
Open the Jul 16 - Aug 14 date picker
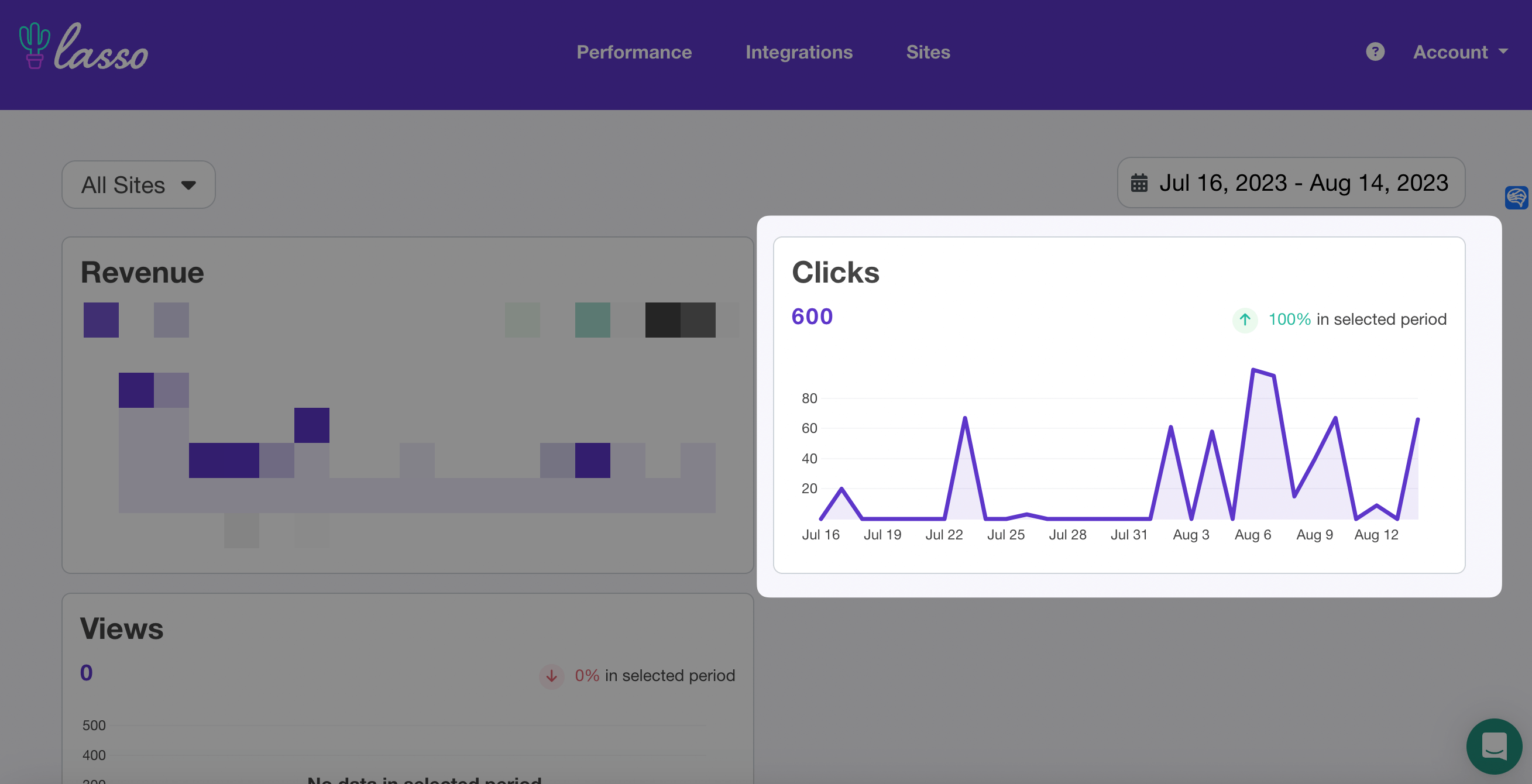pyautogui.click(x=1291, y=183)
